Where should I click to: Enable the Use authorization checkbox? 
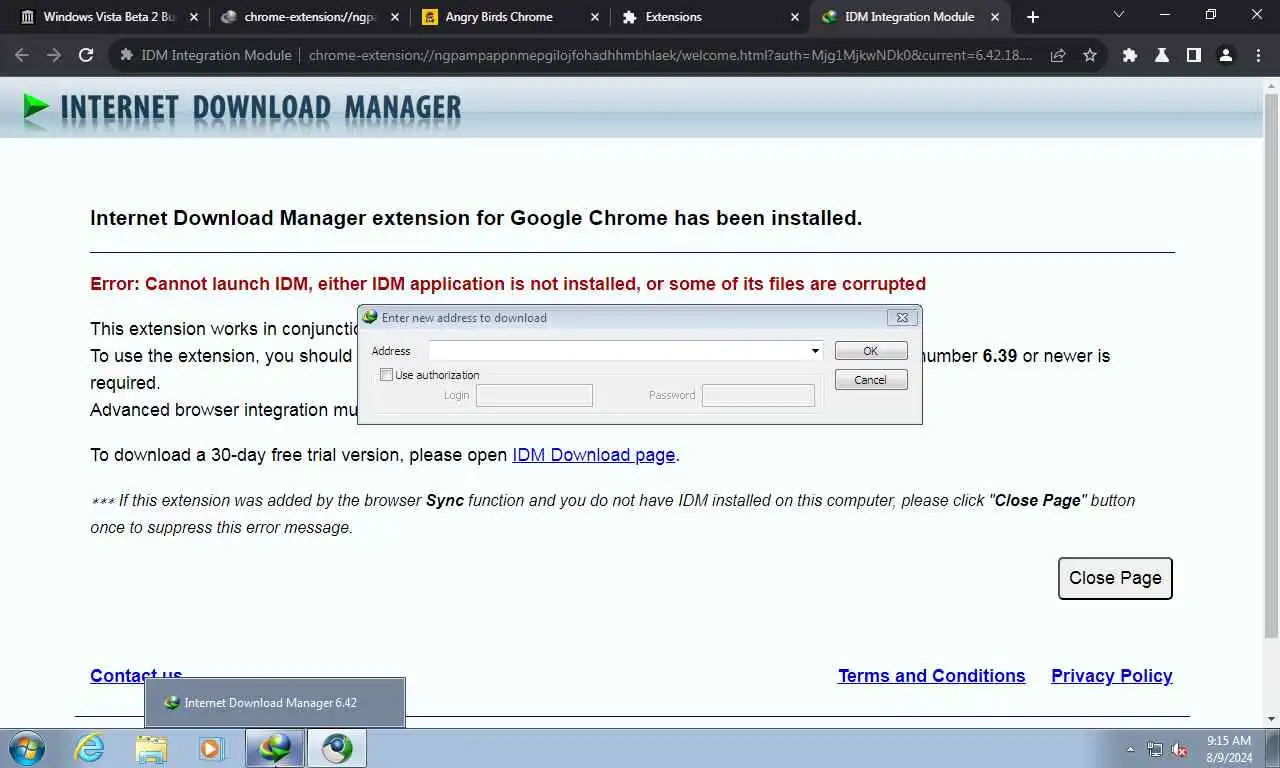pos(386,375)
